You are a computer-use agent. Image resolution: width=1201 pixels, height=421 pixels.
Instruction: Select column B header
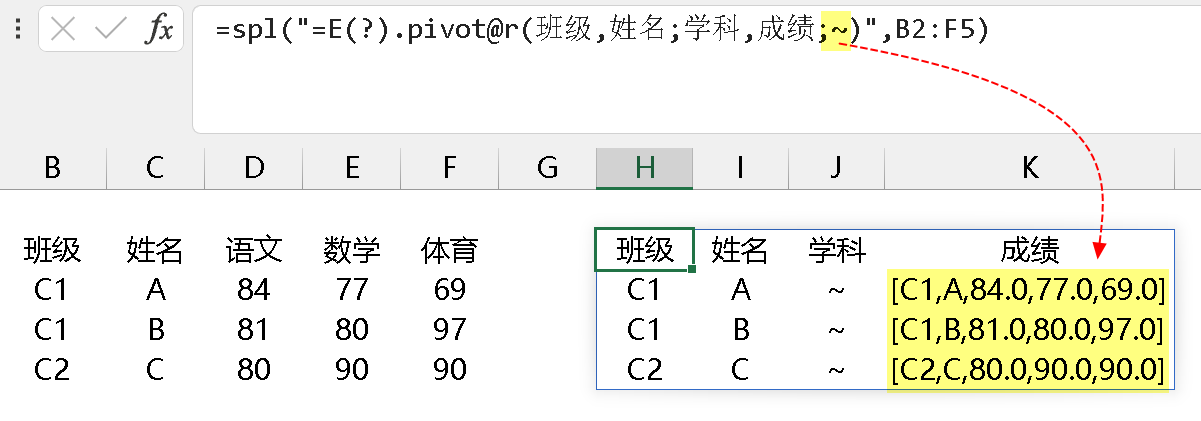[53, 168]
